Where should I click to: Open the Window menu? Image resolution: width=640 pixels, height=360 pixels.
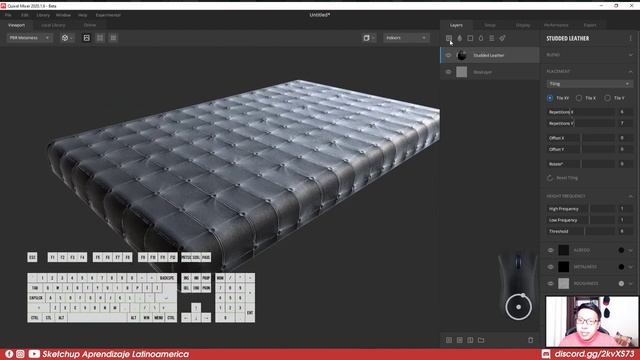pyautogui.click(x=63, y=15)
